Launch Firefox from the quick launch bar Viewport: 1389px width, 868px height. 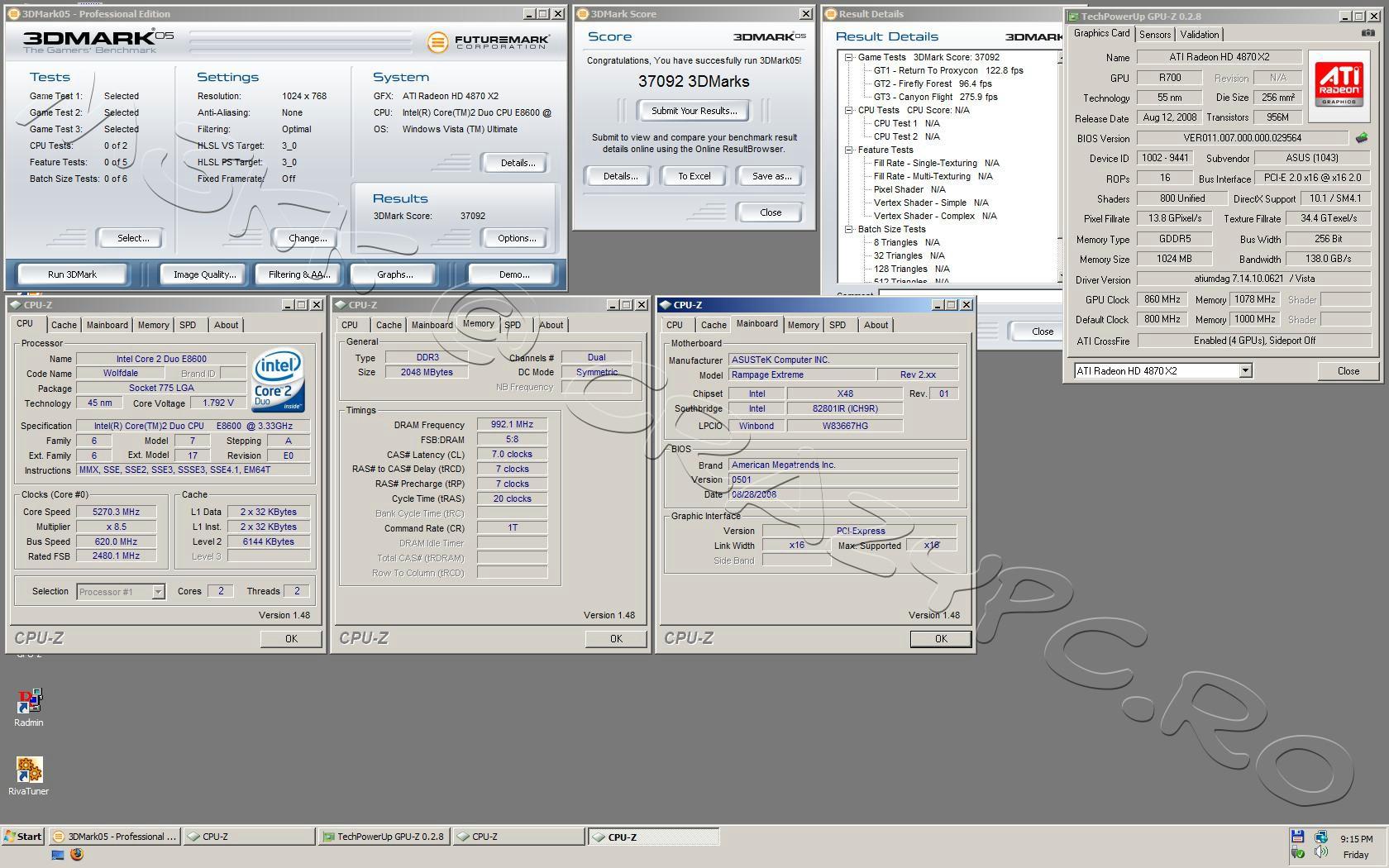[x=77, y=855]
